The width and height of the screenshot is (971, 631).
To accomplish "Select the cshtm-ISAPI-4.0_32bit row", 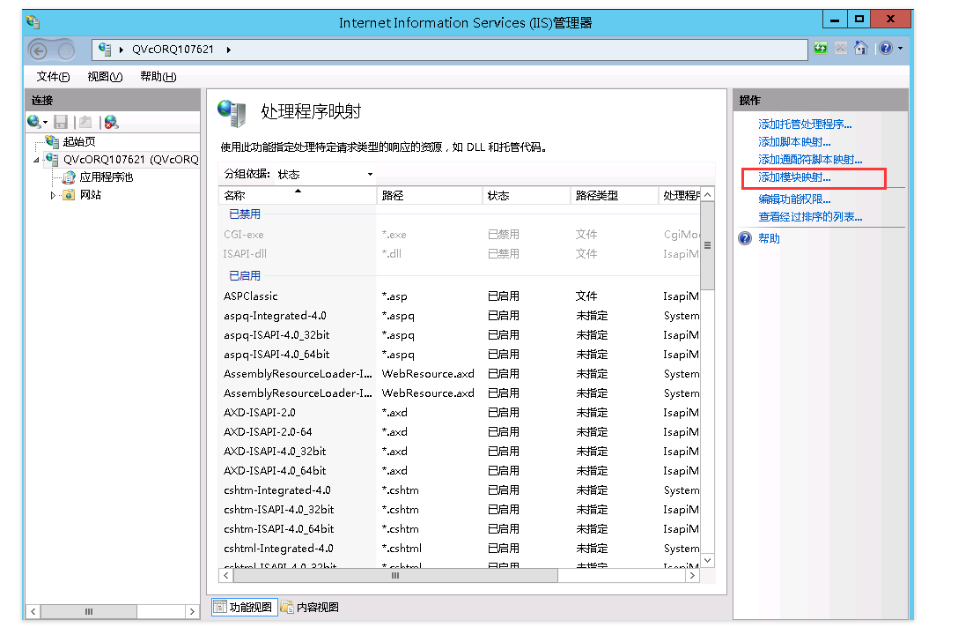I will pyautogui.click(x=459, y=510).
